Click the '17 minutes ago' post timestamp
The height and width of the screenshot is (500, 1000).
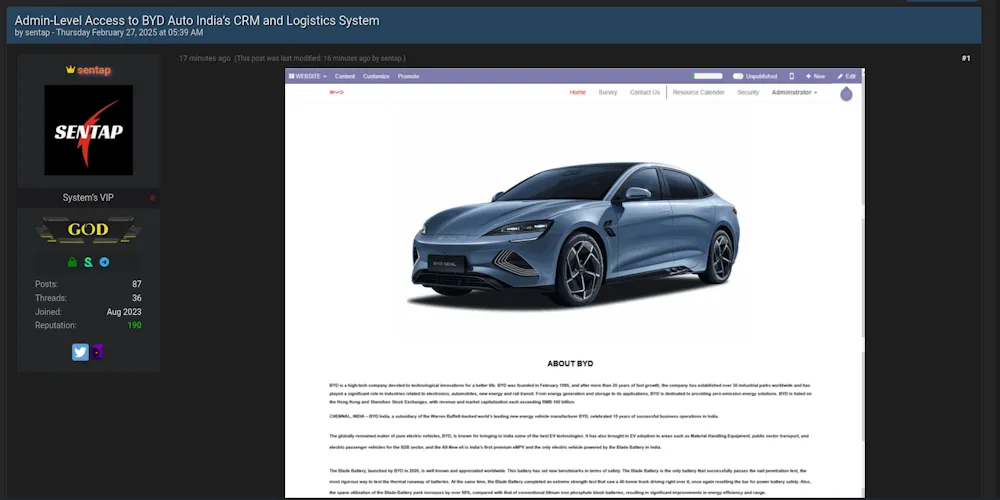[x=205, y=59]
